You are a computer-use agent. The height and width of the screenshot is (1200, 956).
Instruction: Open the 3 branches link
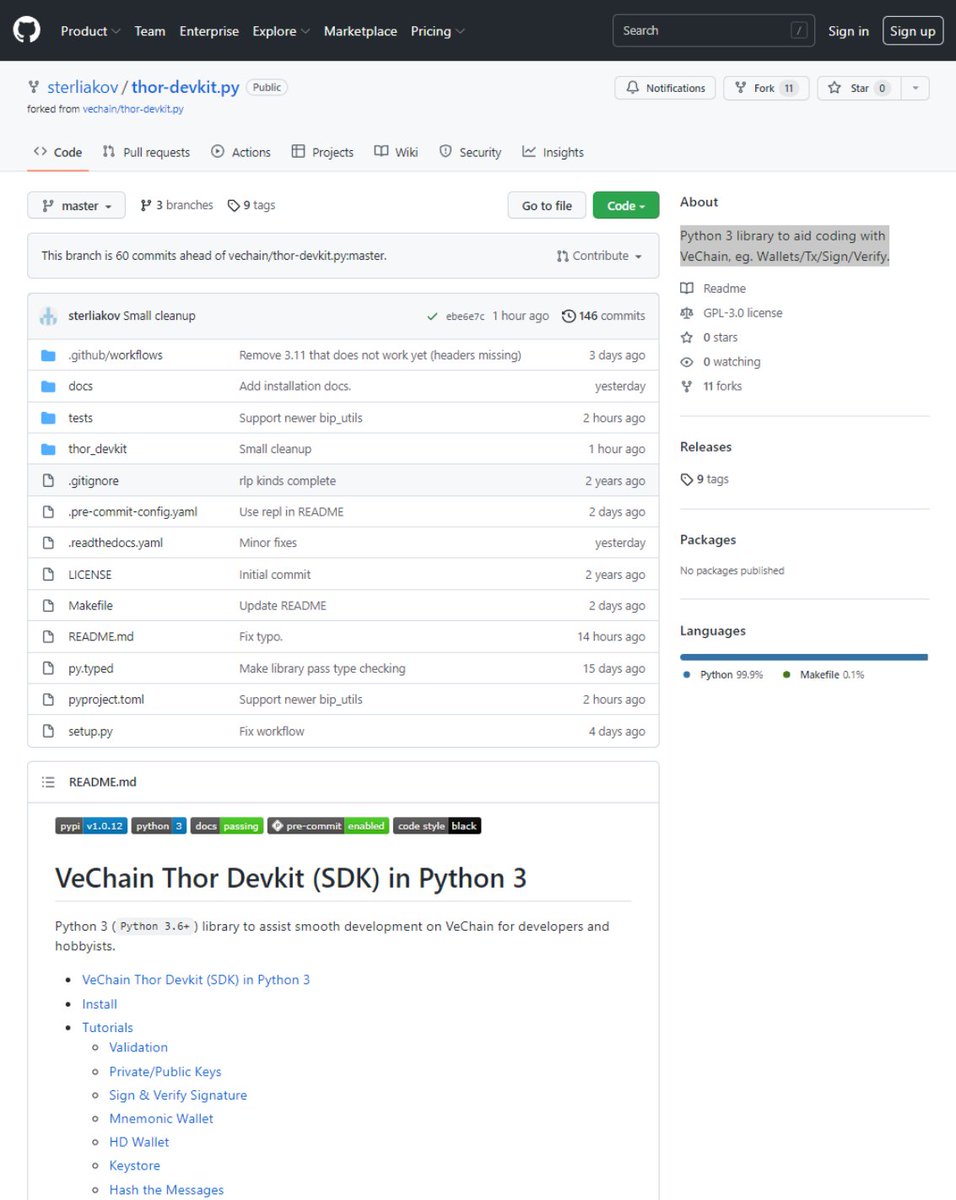click(x=177, y=205)
